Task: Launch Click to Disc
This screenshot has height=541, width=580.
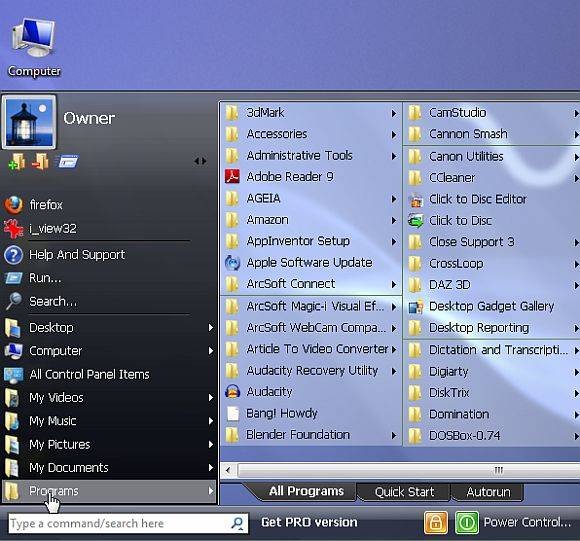Action: [492, 221]
